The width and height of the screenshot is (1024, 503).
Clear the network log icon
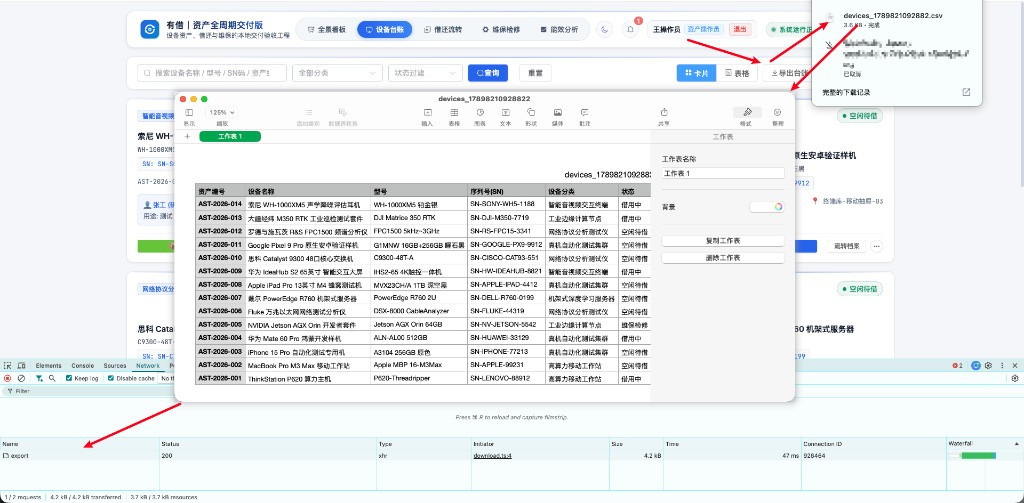coord(21,378)
